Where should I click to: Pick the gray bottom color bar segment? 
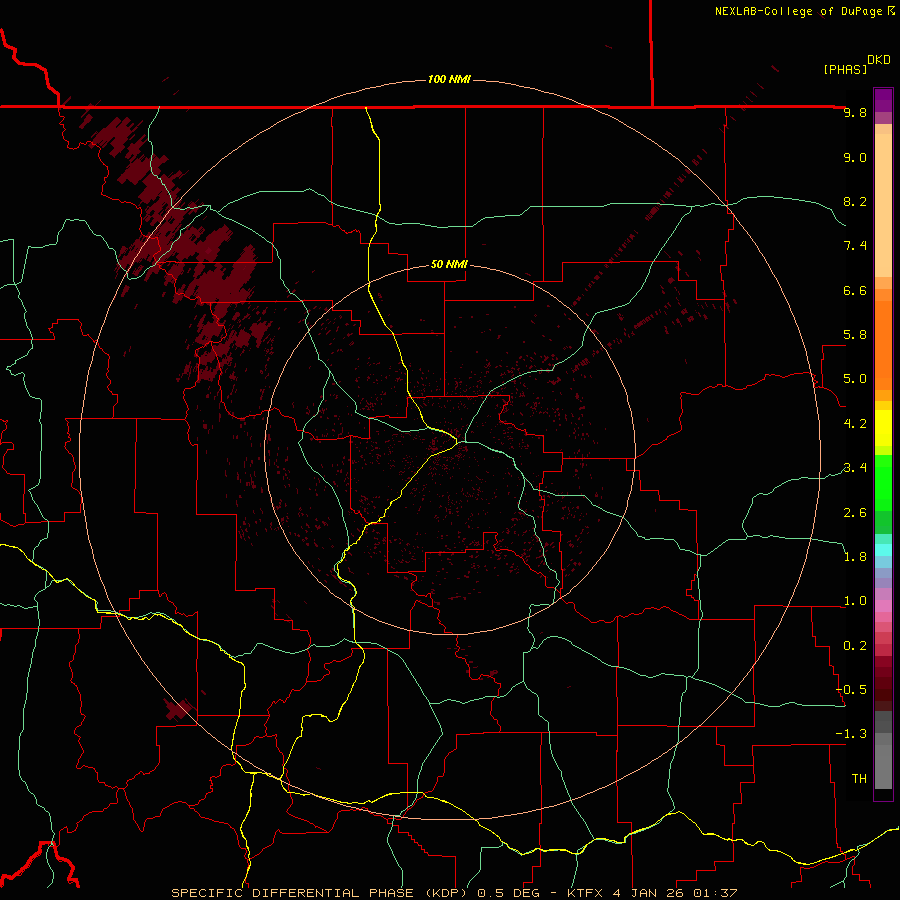pyautogui.click(x=883, y=766)
